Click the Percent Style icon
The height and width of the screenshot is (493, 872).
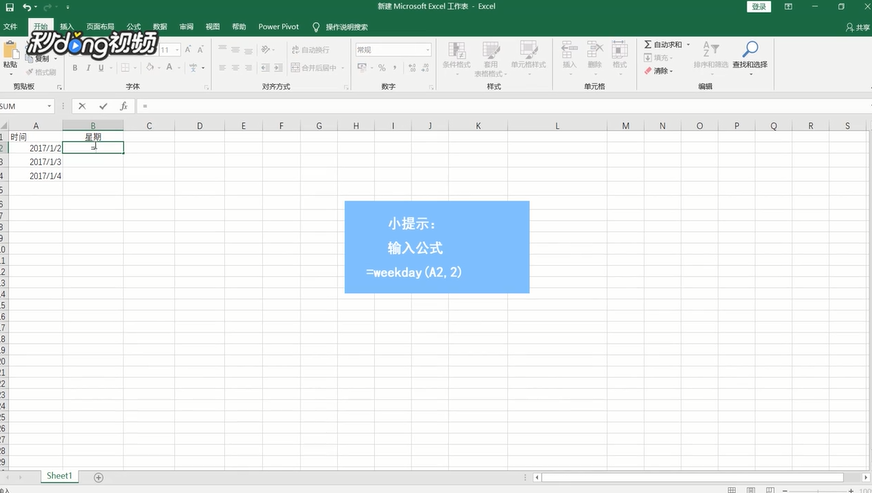pyautogui.click(x=382, y=68)
